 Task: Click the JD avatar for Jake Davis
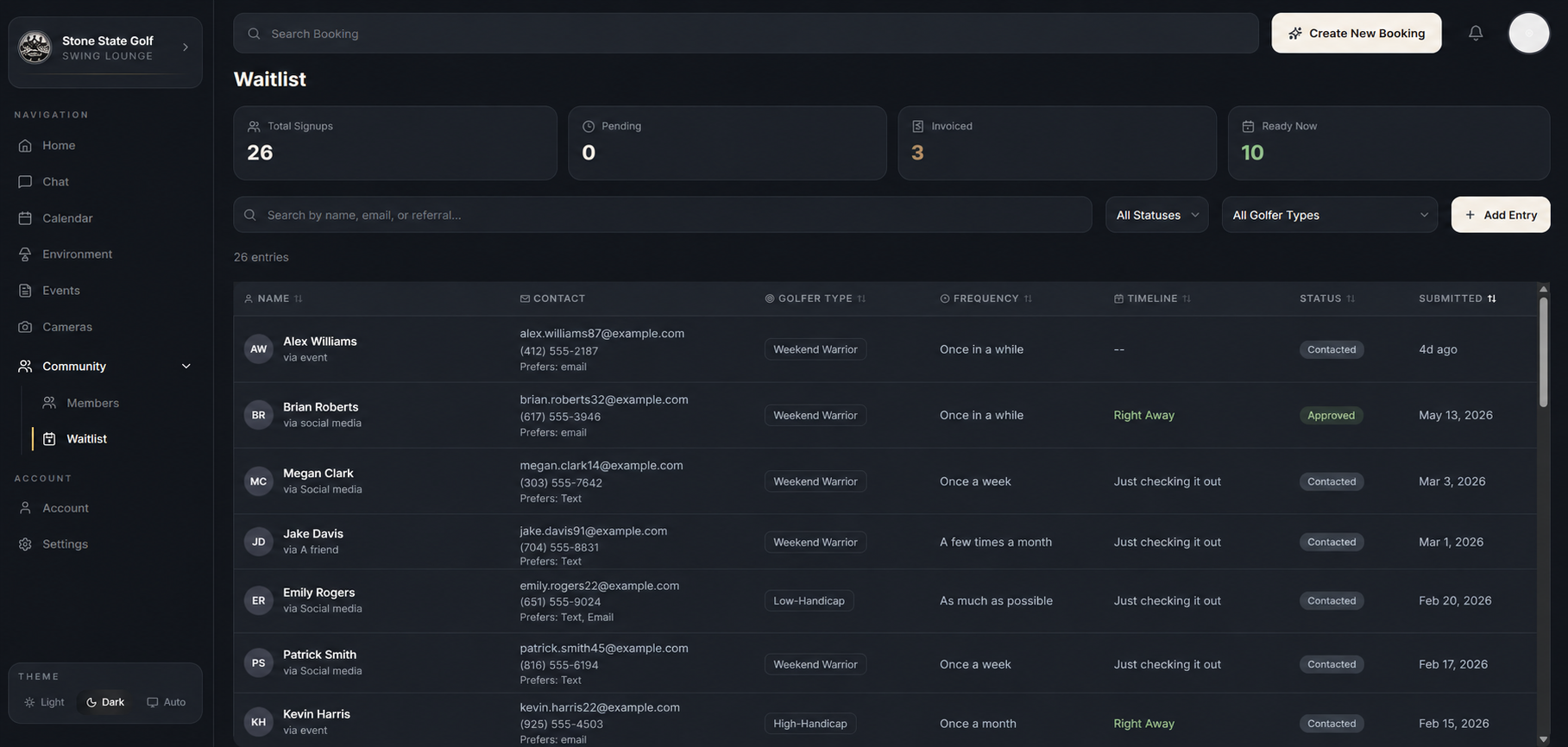pyautogui.click(x=258, y=542)
